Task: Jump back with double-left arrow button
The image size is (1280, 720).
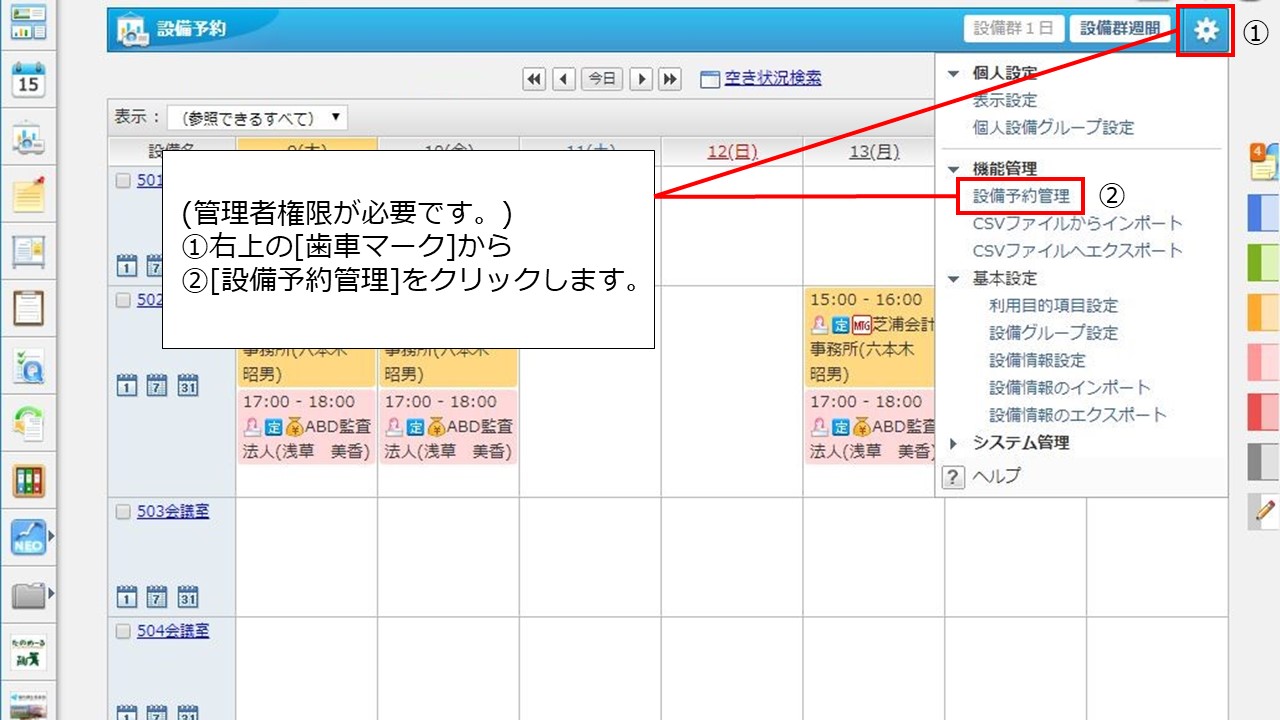Action: (535, 79)
